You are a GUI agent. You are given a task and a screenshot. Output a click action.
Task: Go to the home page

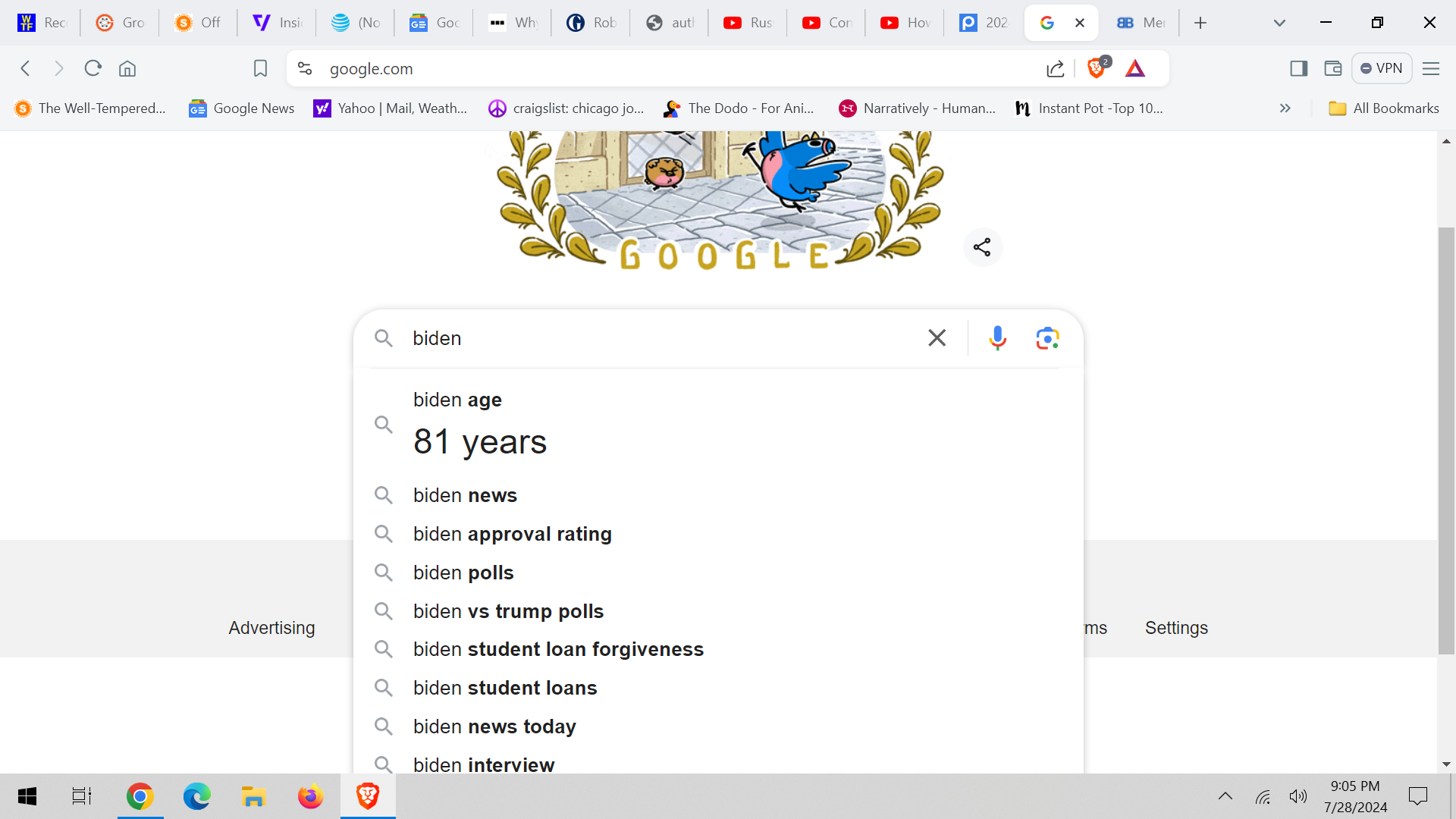127,69
